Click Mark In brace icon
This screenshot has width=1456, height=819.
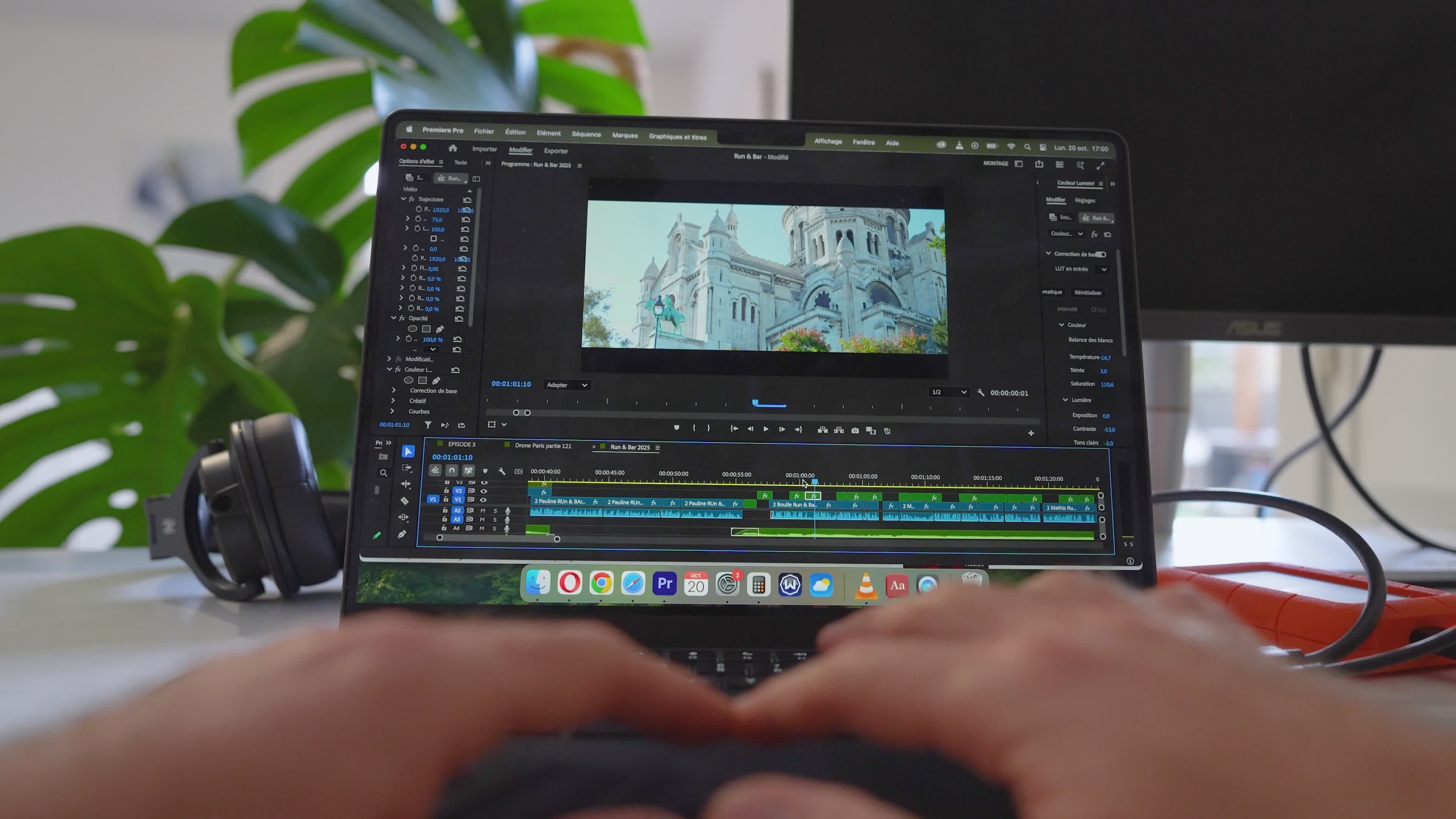693,428
